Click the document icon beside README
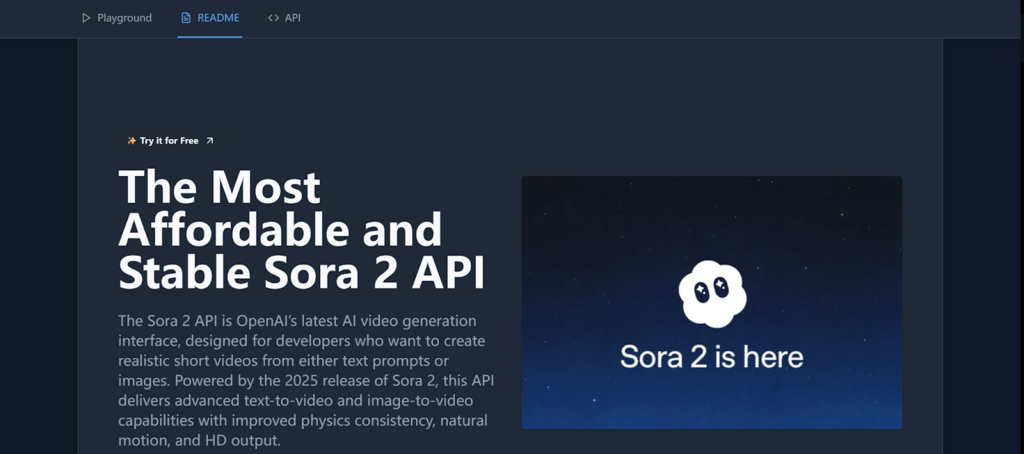 coord(186,18)
